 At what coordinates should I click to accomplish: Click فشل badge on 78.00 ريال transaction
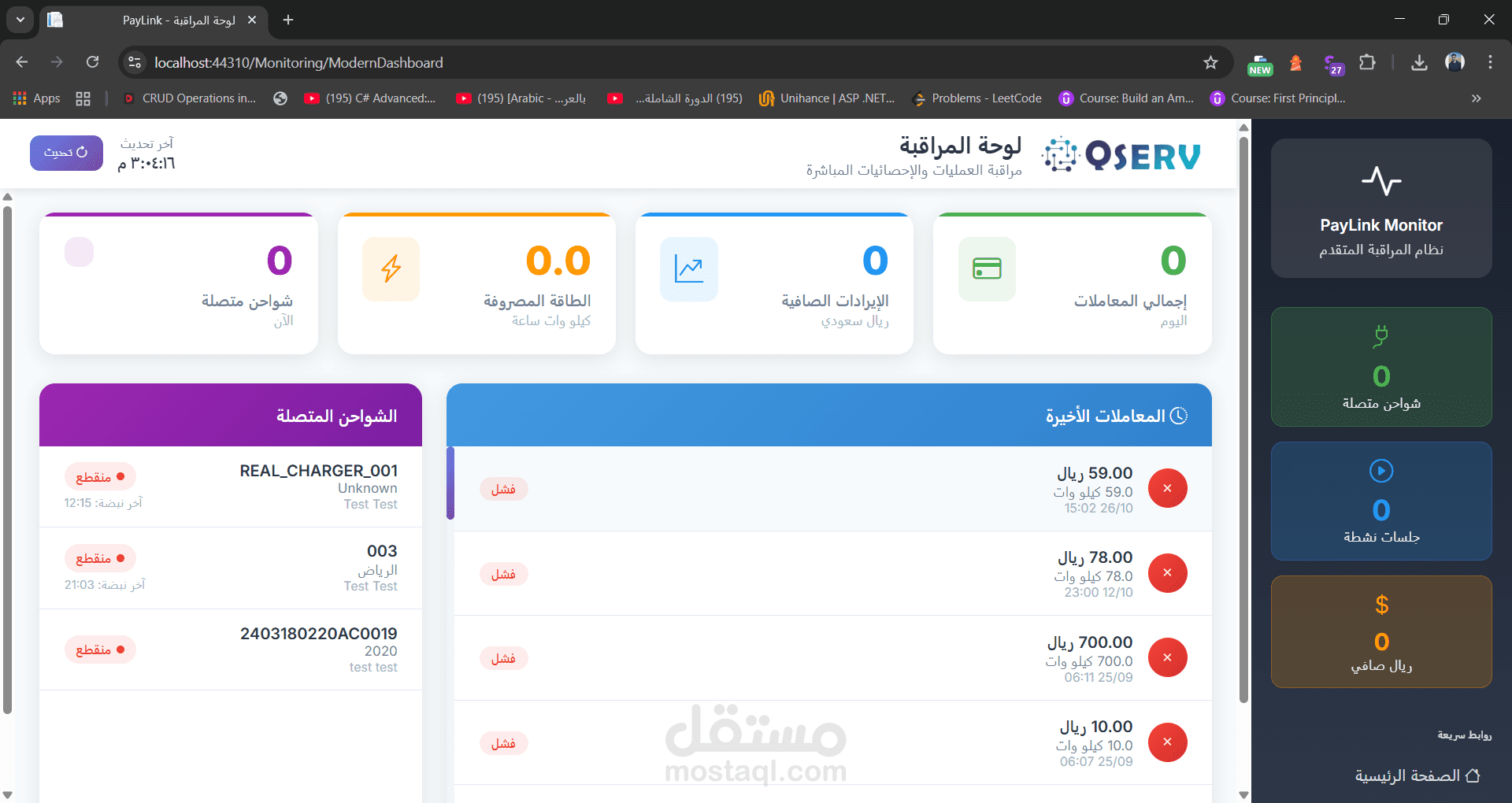(x=504, y=574)
